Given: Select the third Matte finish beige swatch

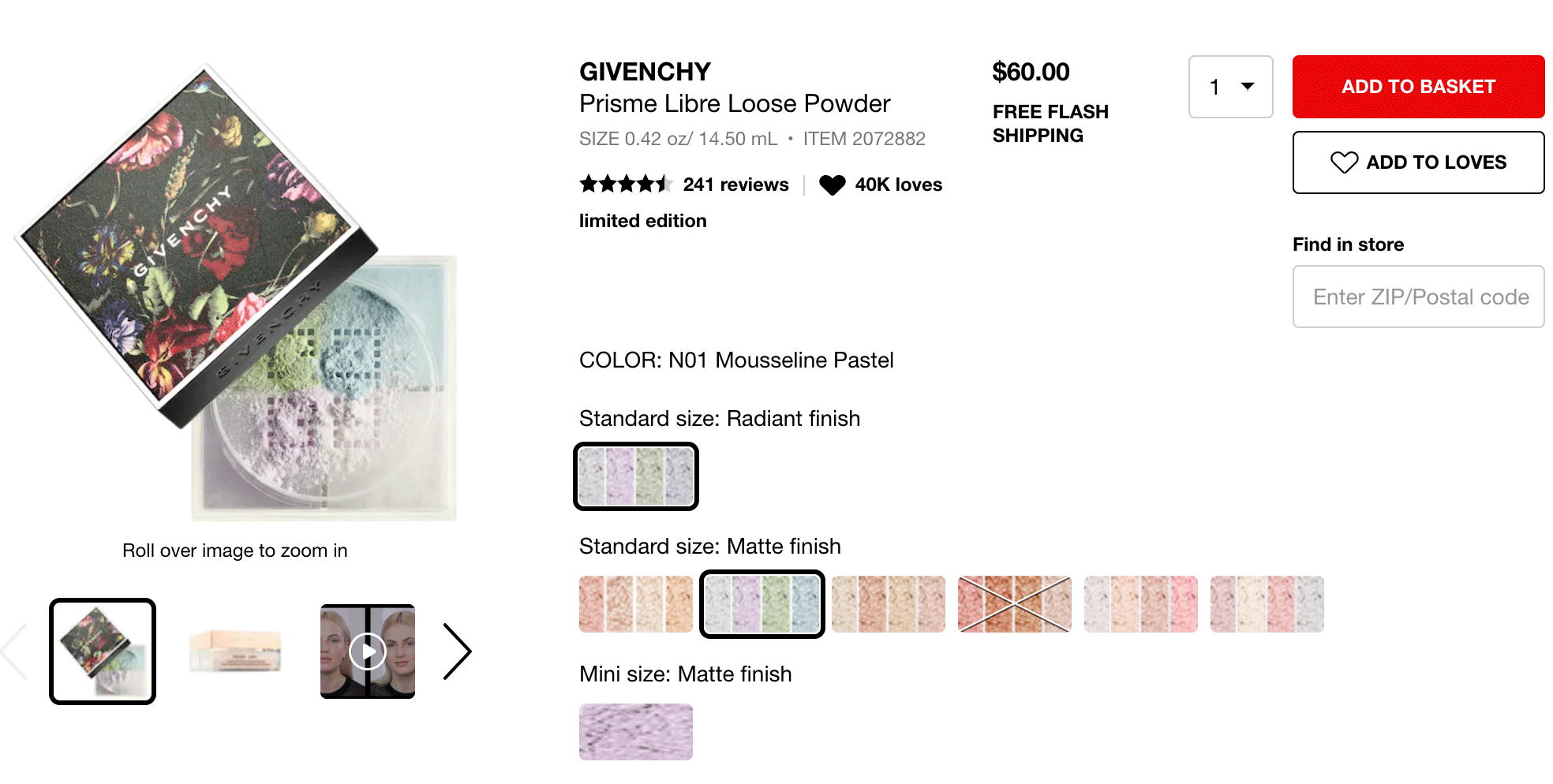Looking at the screenshot, I should click(x=889, y=604).
